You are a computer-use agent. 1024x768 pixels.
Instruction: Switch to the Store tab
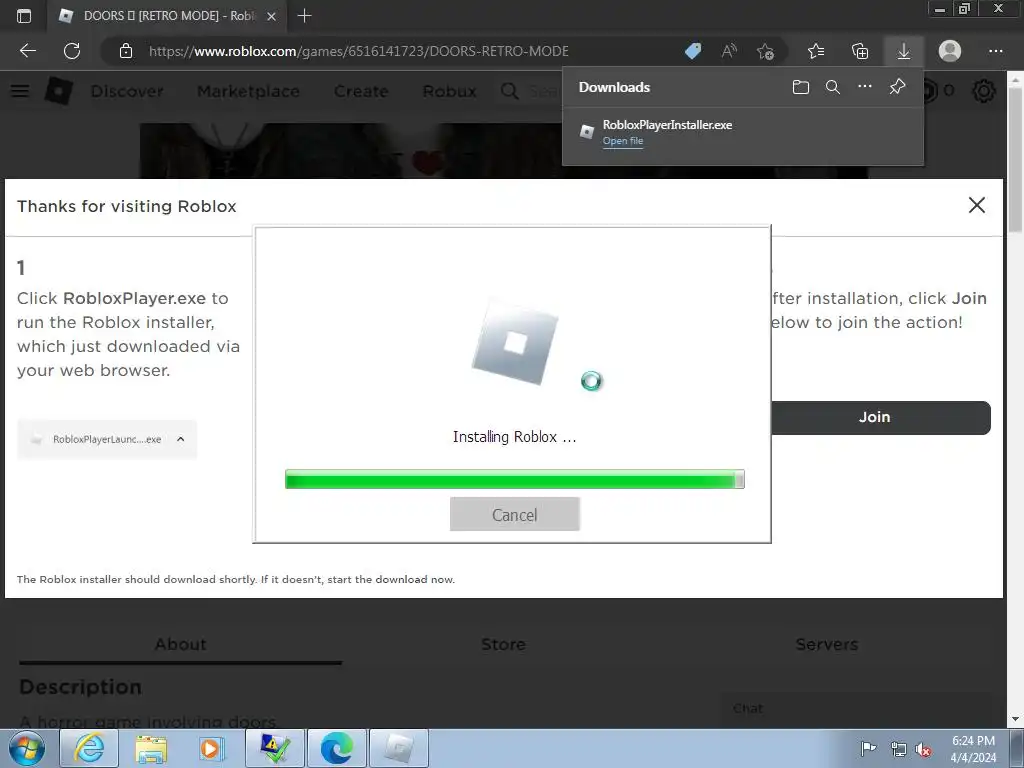[504, 645]
